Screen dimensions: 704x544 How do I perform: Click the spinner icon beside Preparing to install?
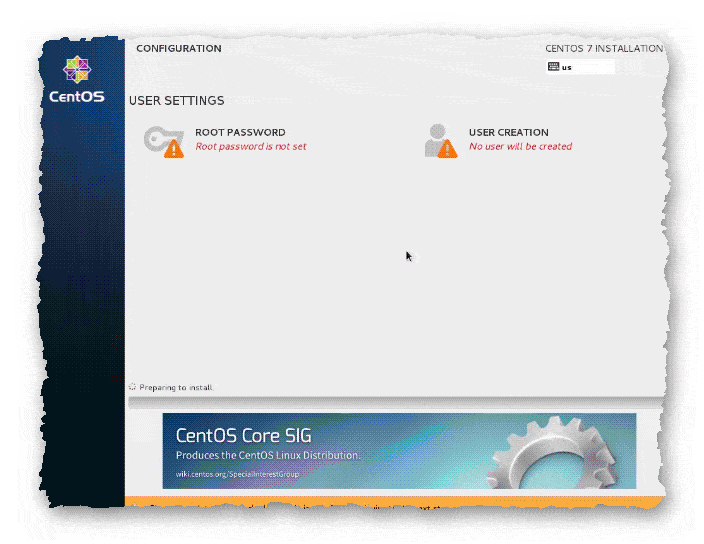coord(132,386)
